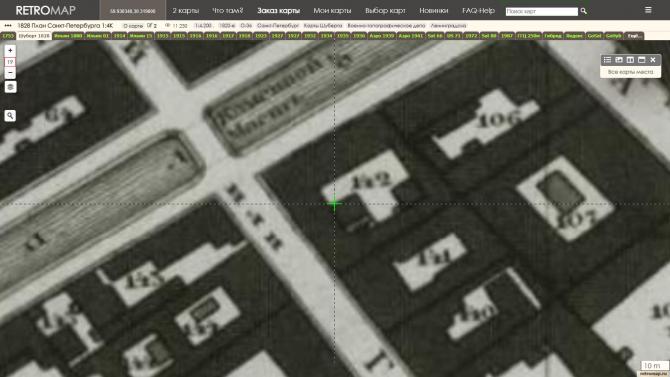
Task: Show the map list icon in floating panel
Action: click(607, 60)
